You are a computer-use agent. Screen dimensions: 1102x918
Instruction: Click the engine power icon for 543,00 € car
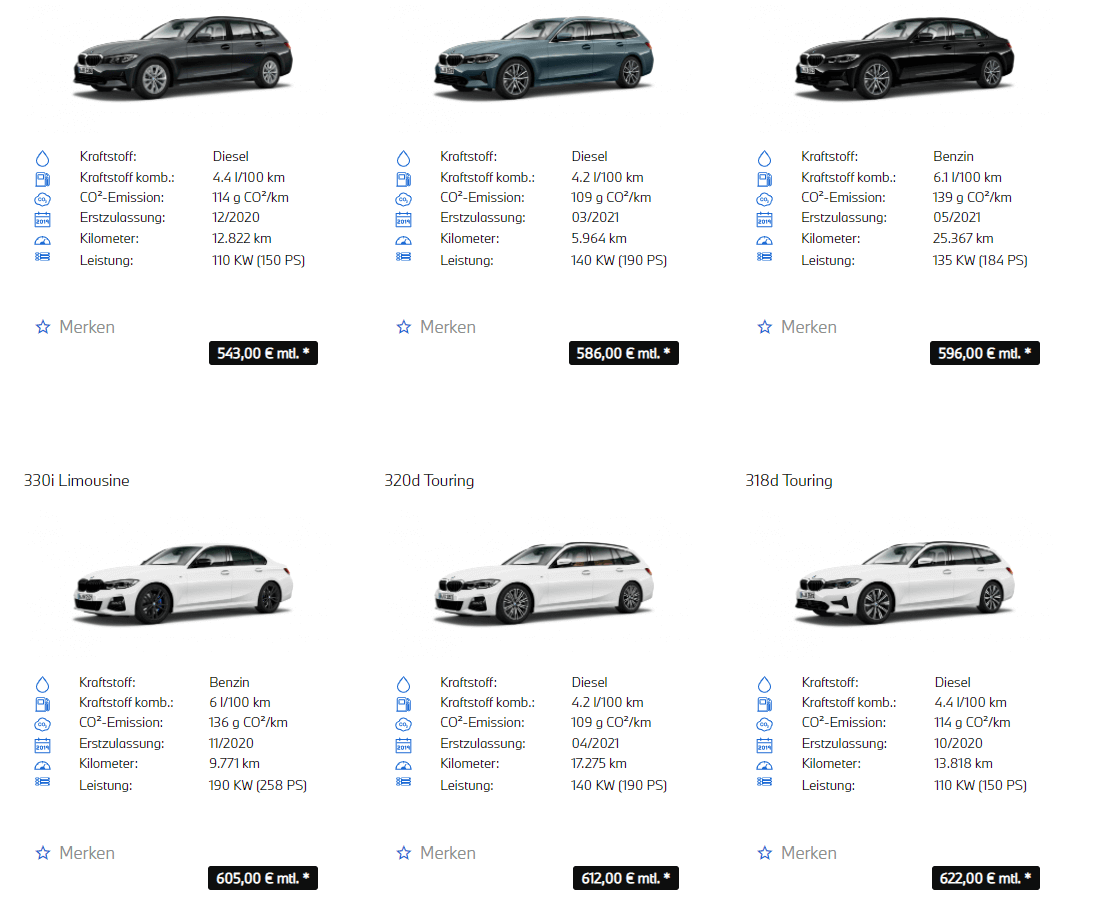click(x=42, y=257)
